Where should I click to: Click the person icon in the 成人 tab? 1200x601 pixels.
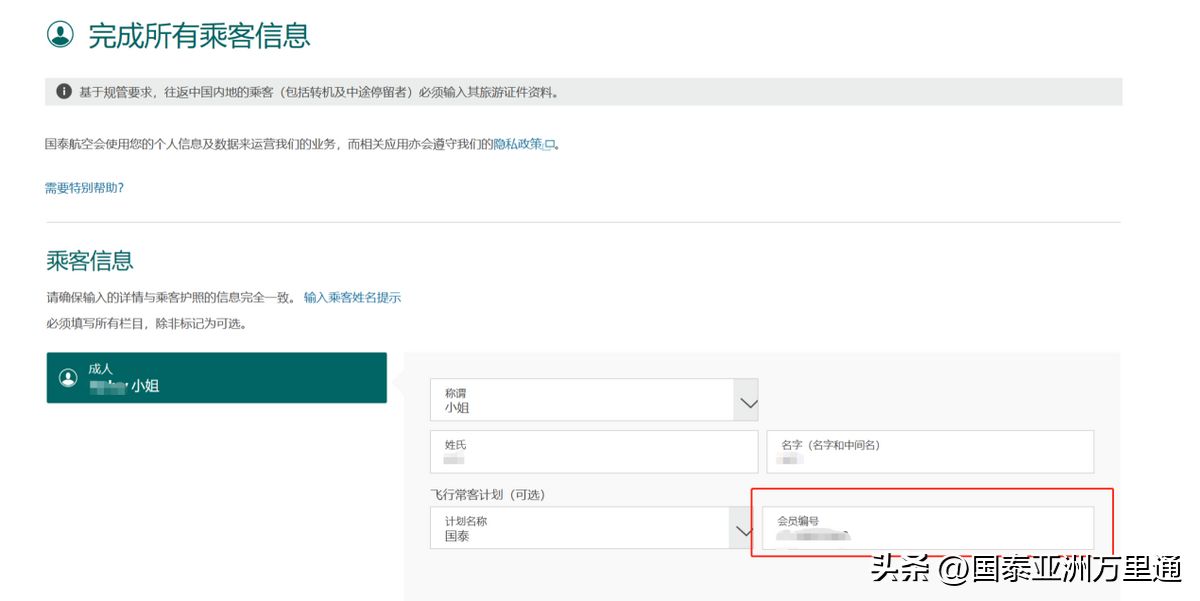pyautogui.click(x=68, y=378)
